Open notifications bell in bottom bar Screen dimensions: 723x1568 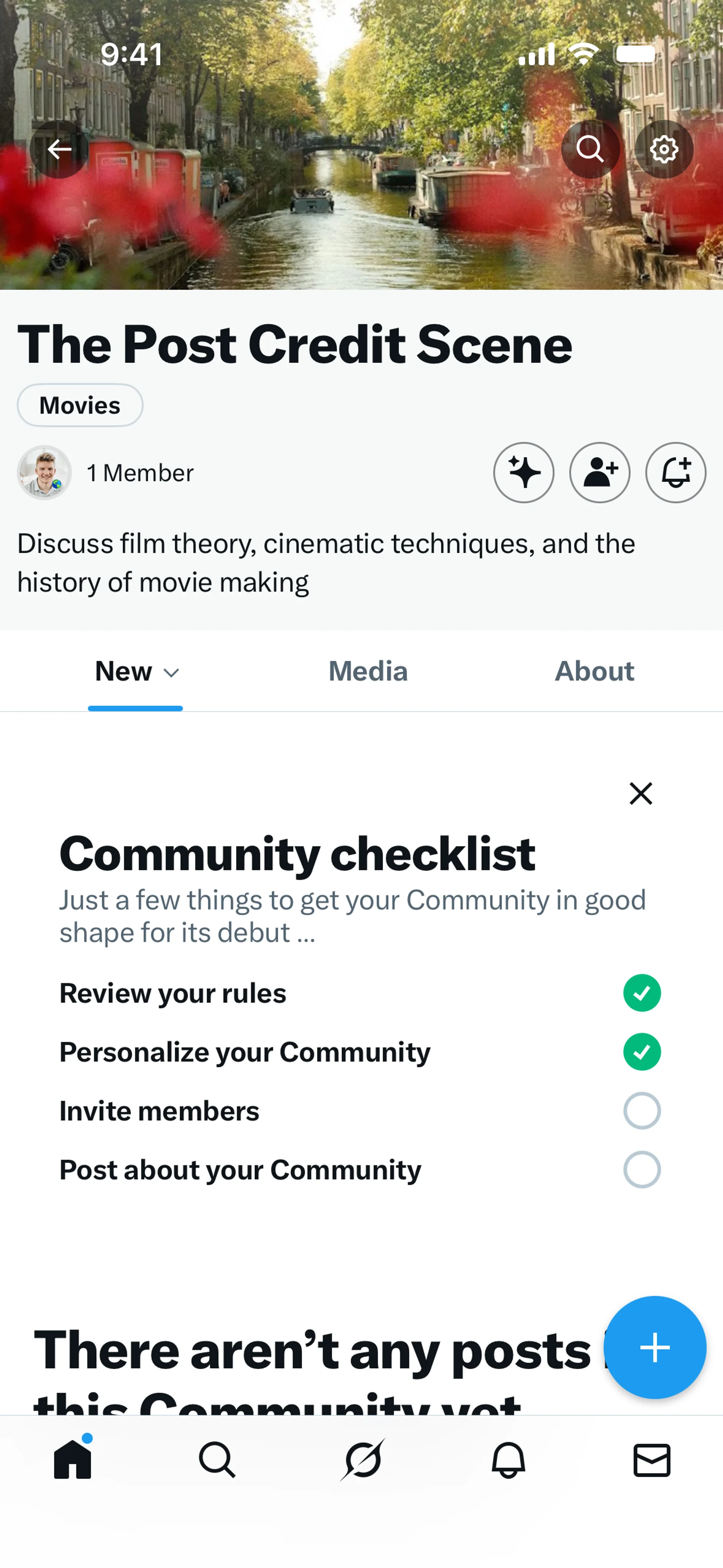pyautogui.click(x=508, y=1459)
